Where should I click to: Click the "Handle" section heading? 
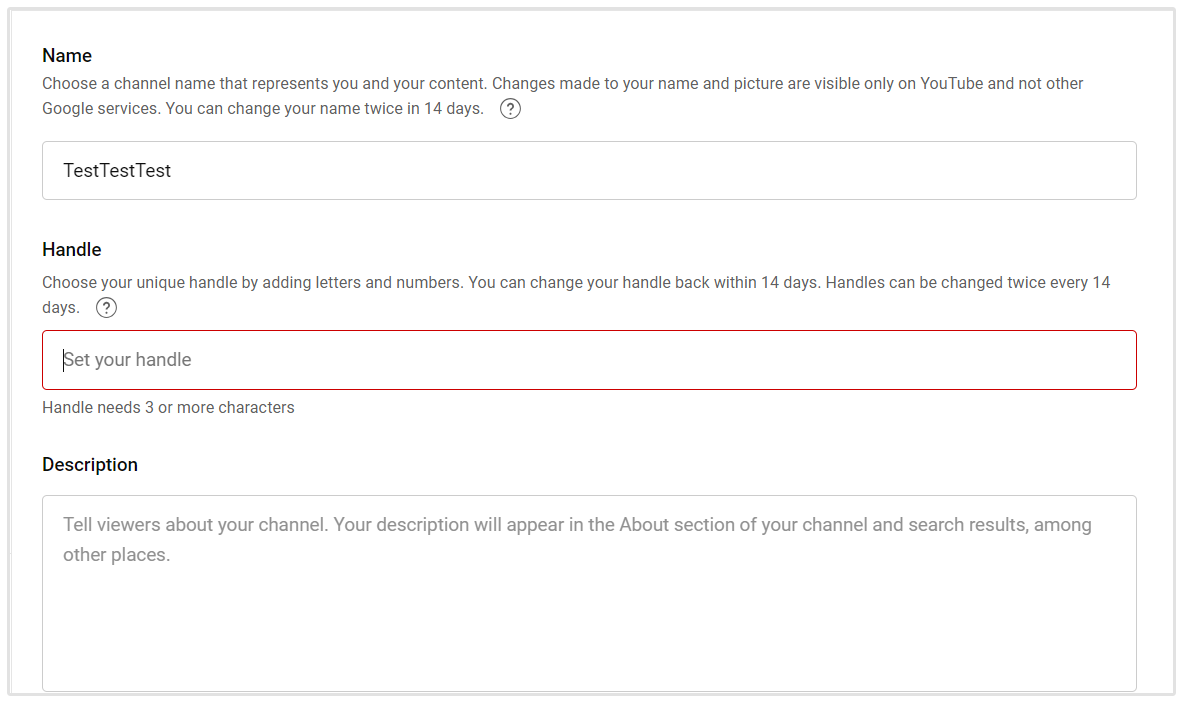click(x=72, y=250)
